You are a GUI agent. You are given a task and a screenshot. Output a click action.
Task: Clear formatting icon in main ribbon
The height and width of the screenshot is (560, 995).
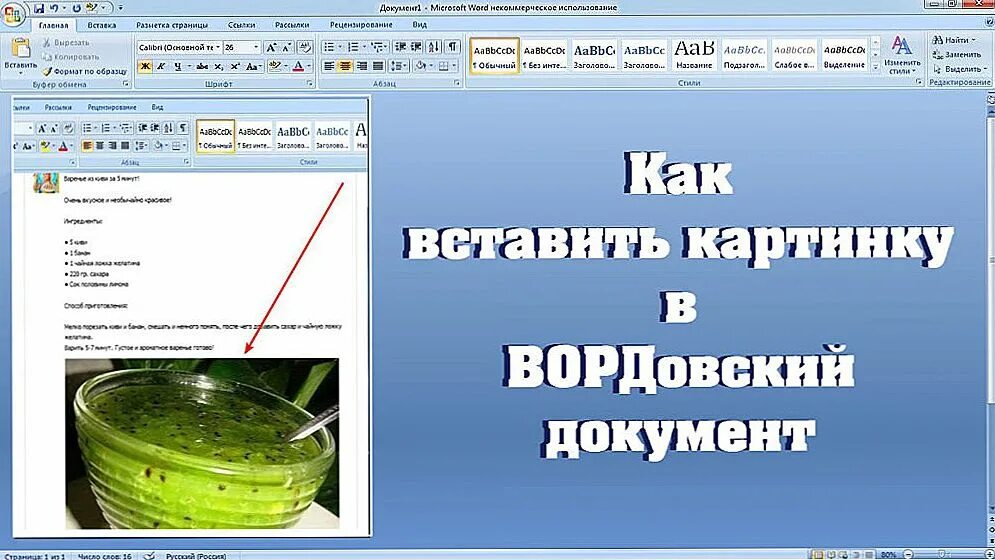305,47
